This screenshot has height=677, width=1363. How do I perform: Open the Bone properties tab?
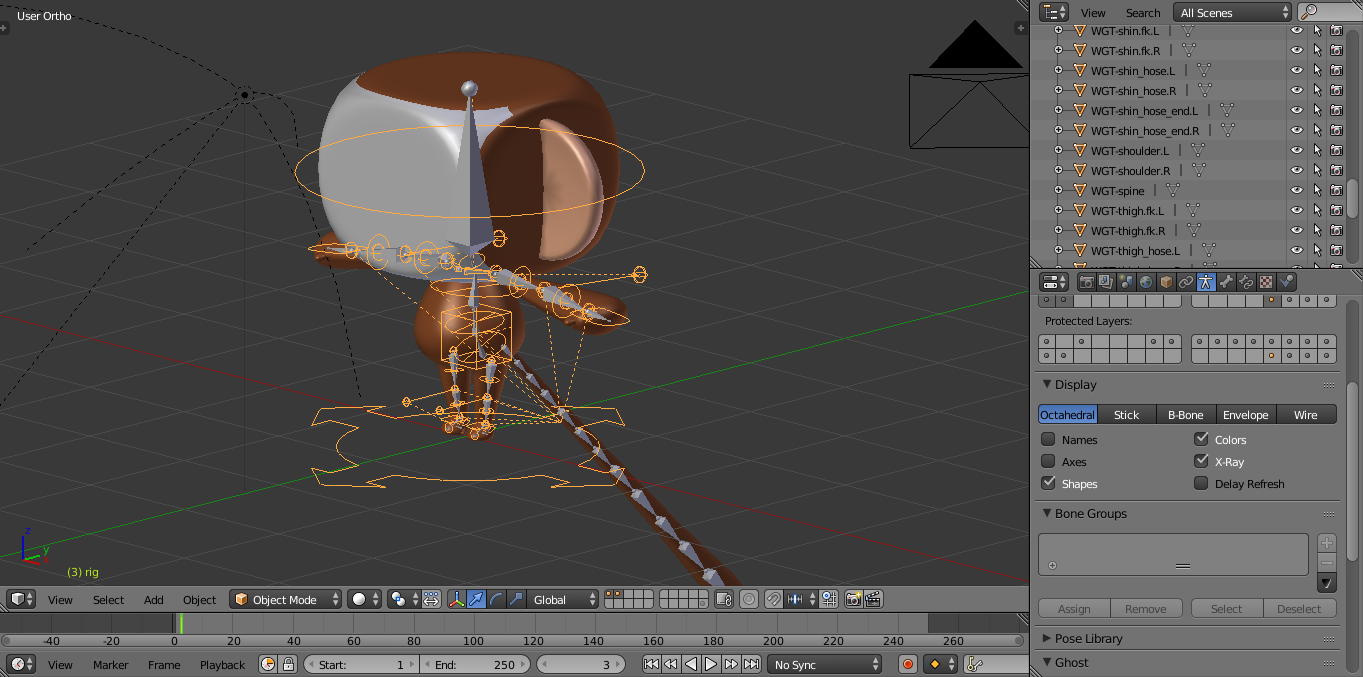1226,281
